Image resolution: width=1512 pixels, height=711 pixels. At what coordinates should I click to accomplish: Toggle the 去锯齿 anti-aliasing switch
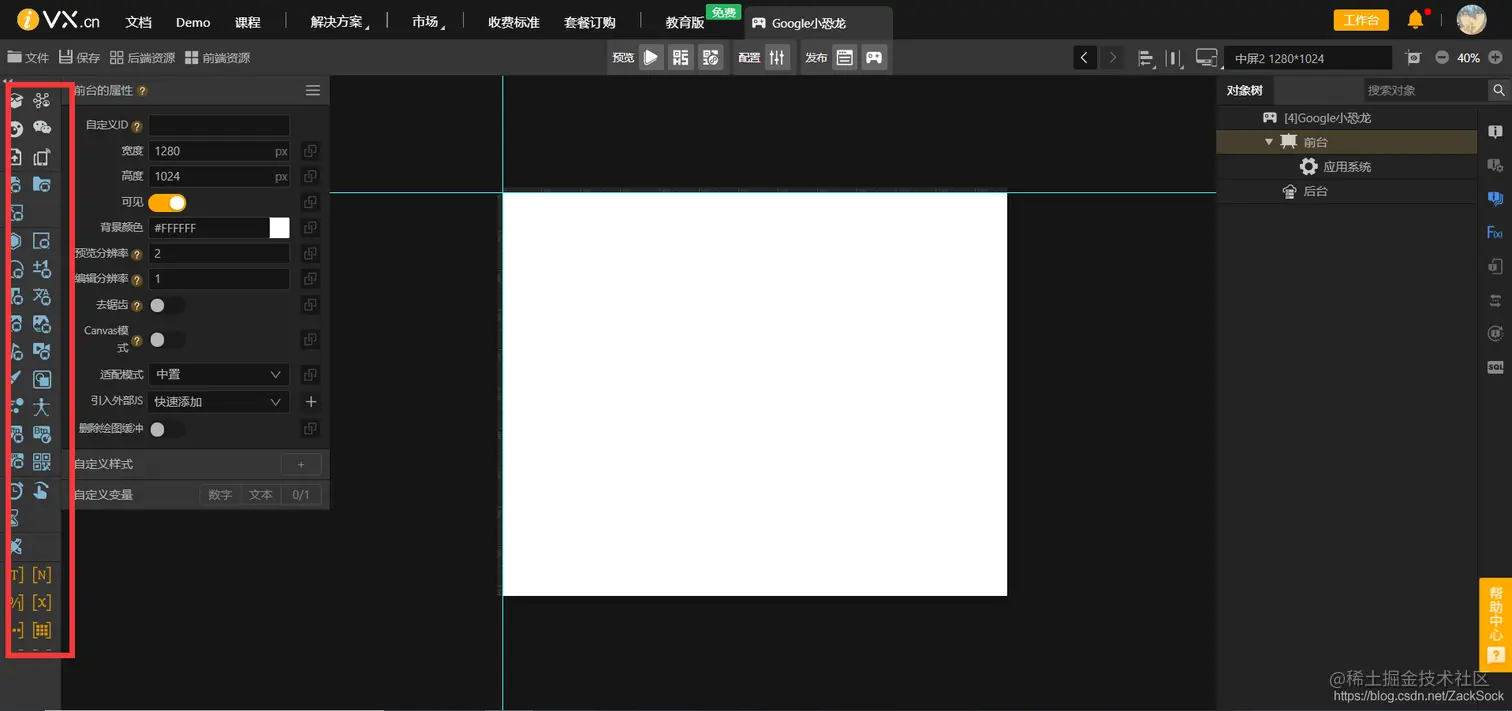[167, 305]
